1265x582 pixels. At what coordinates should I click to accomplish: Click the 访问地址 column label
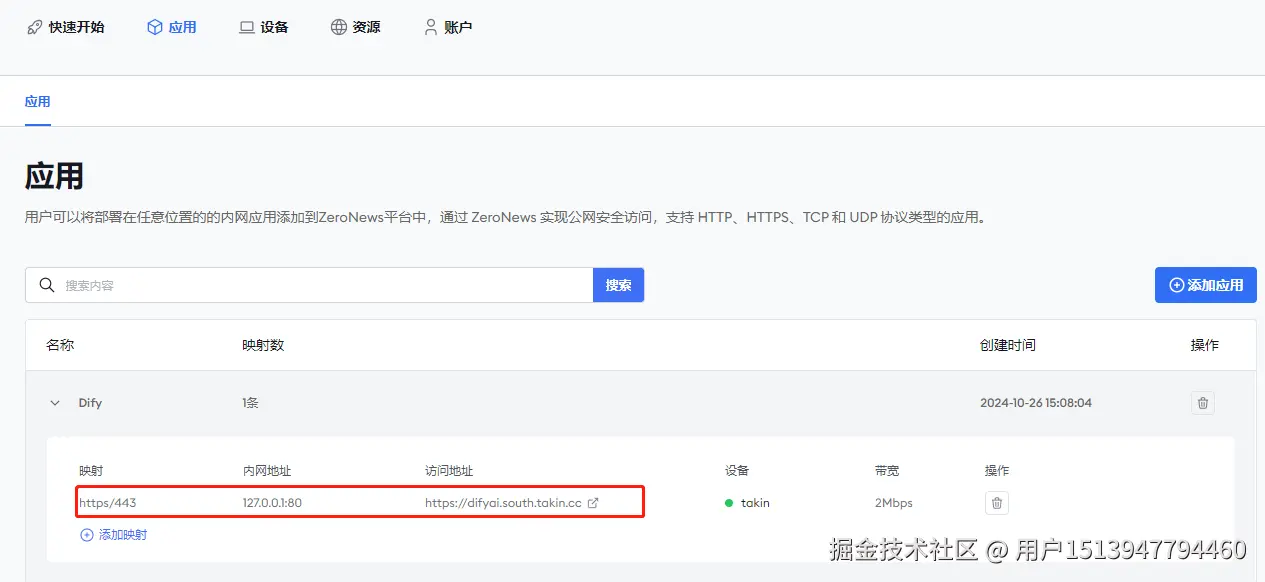(449, 471)
